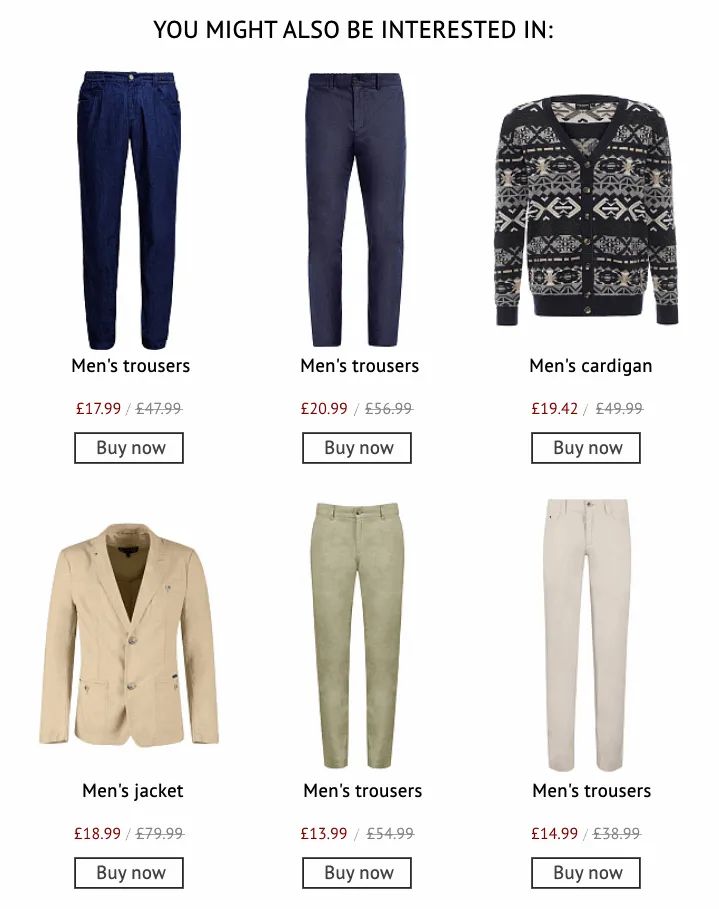The height and width of the screenshot is (909, 719).
Task: Select the Men's cardigan title link
Action: click(x=590, y=366)
